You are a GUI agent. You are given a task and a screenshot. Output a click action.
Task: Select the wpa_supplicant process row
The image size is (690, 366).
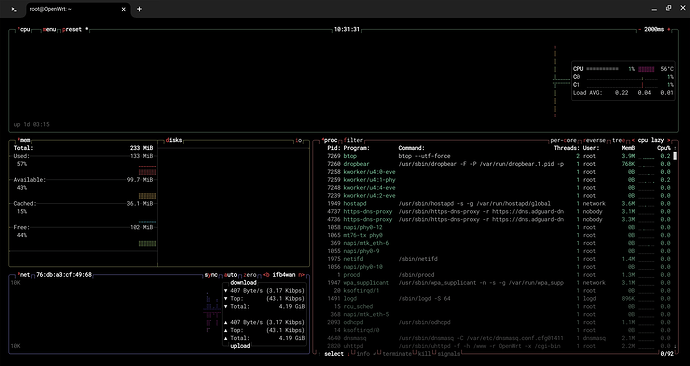pos(497,283)
